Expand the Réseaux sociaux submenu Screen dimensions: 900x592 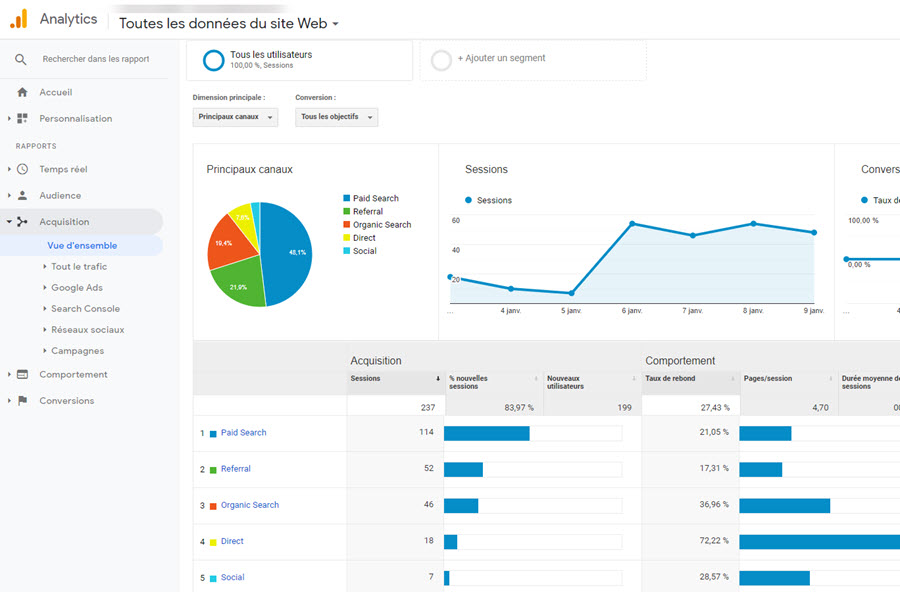(x=45, y=330)
